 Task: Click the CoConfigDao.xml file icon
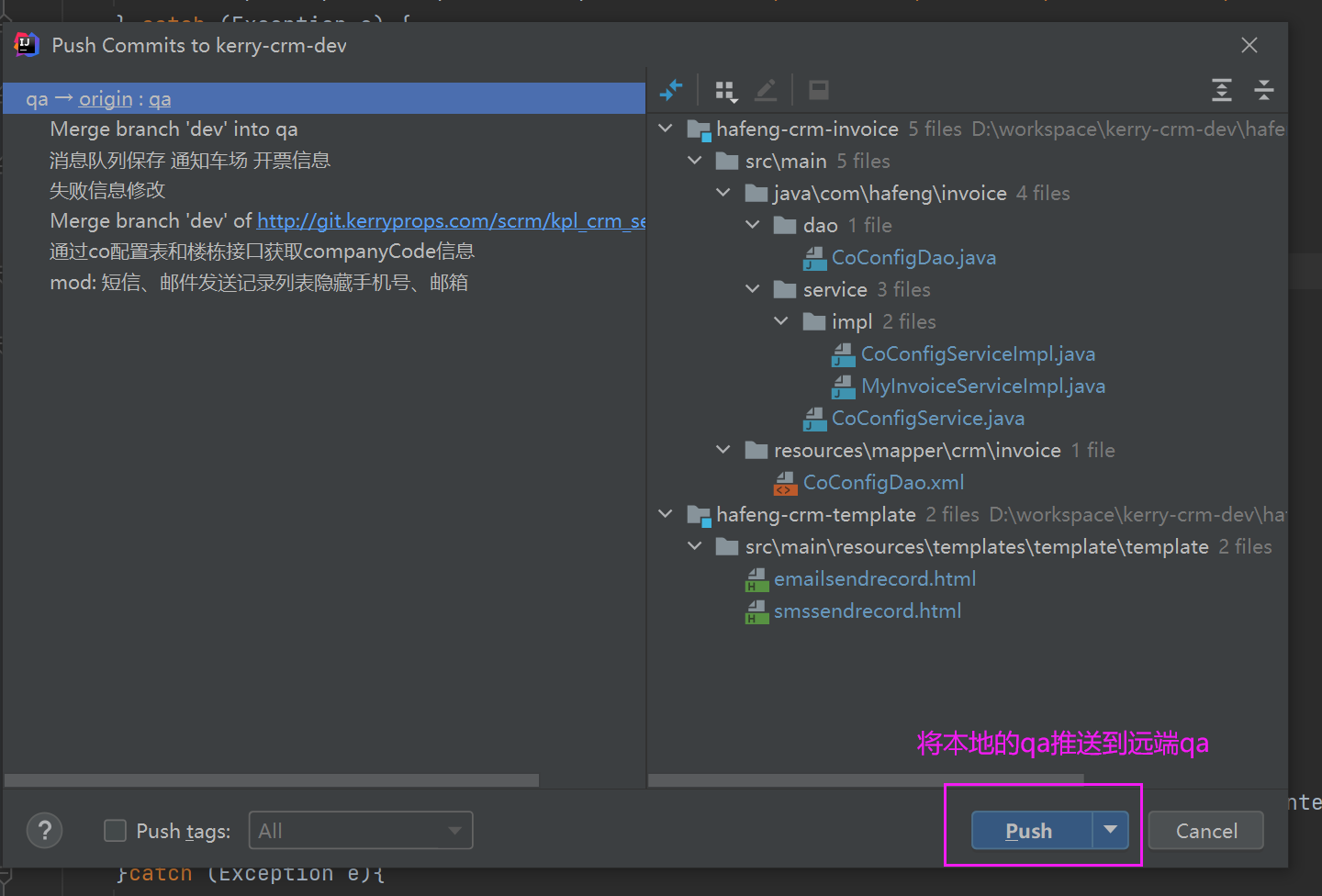pyautogui.click(x=786, y=483)
